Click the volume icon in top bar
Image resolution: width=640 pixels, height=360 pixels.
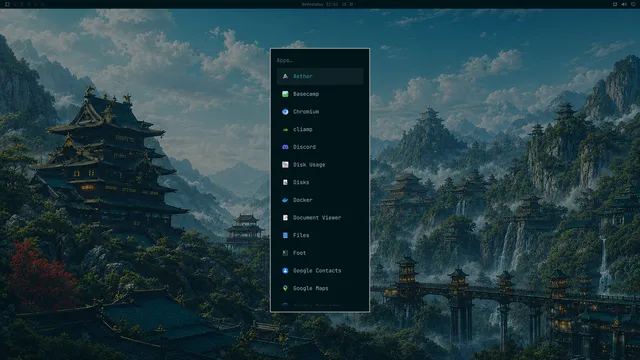pos(624,4)
